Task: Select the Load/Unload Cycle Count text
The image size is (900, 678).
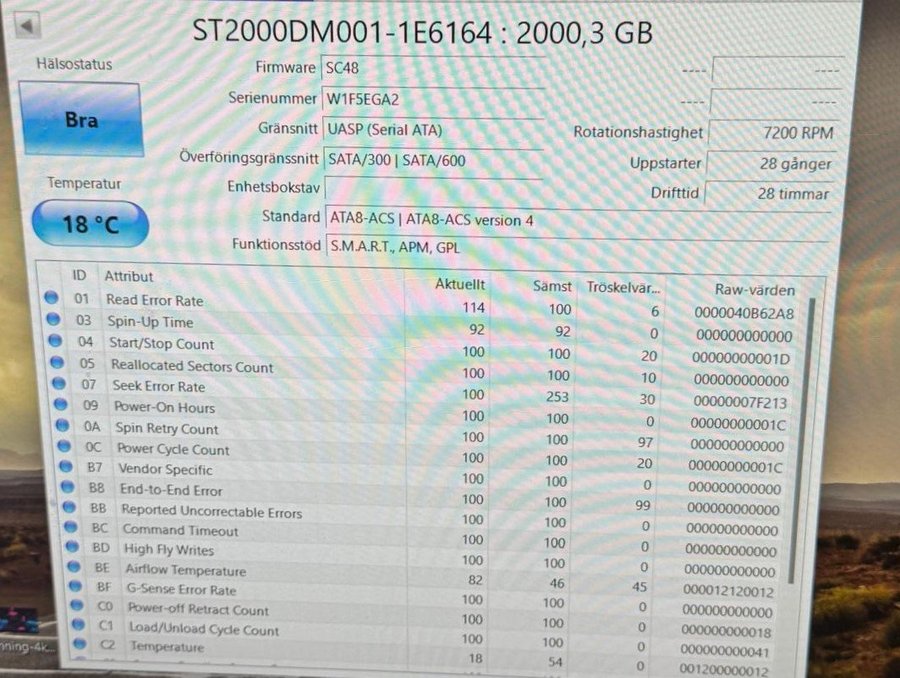Action: (204, 629)
